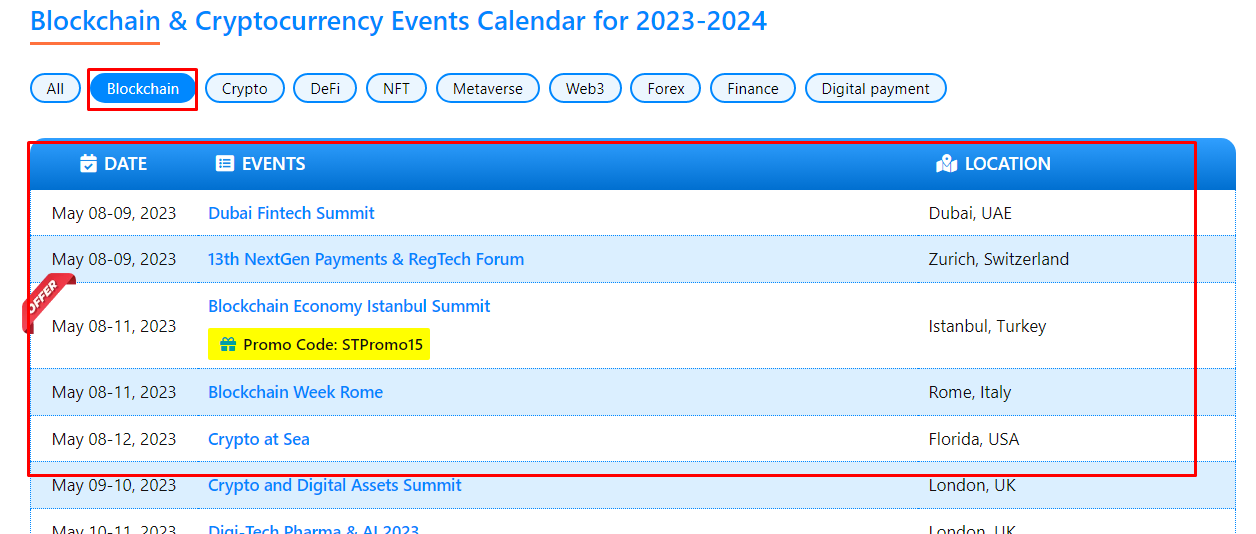1256x534 pixels.
Task: Select the All filter pill
Action: (x=55, y=89)
